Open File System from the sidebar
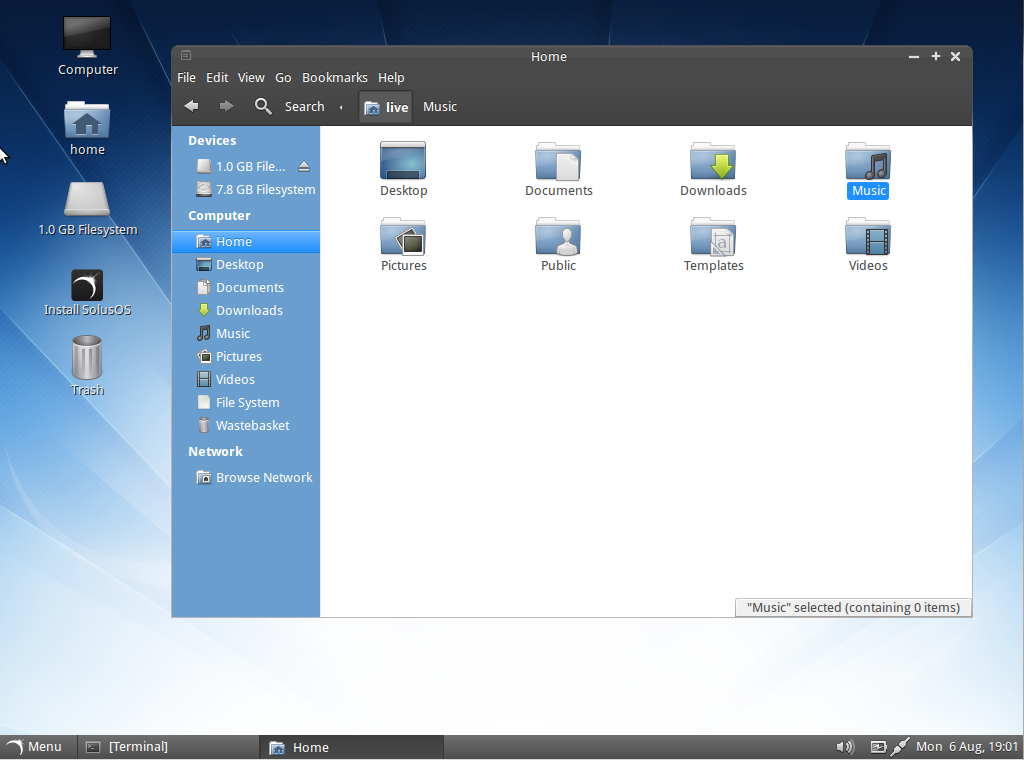This screenshot has width=1024, height=760. (245, 402)
